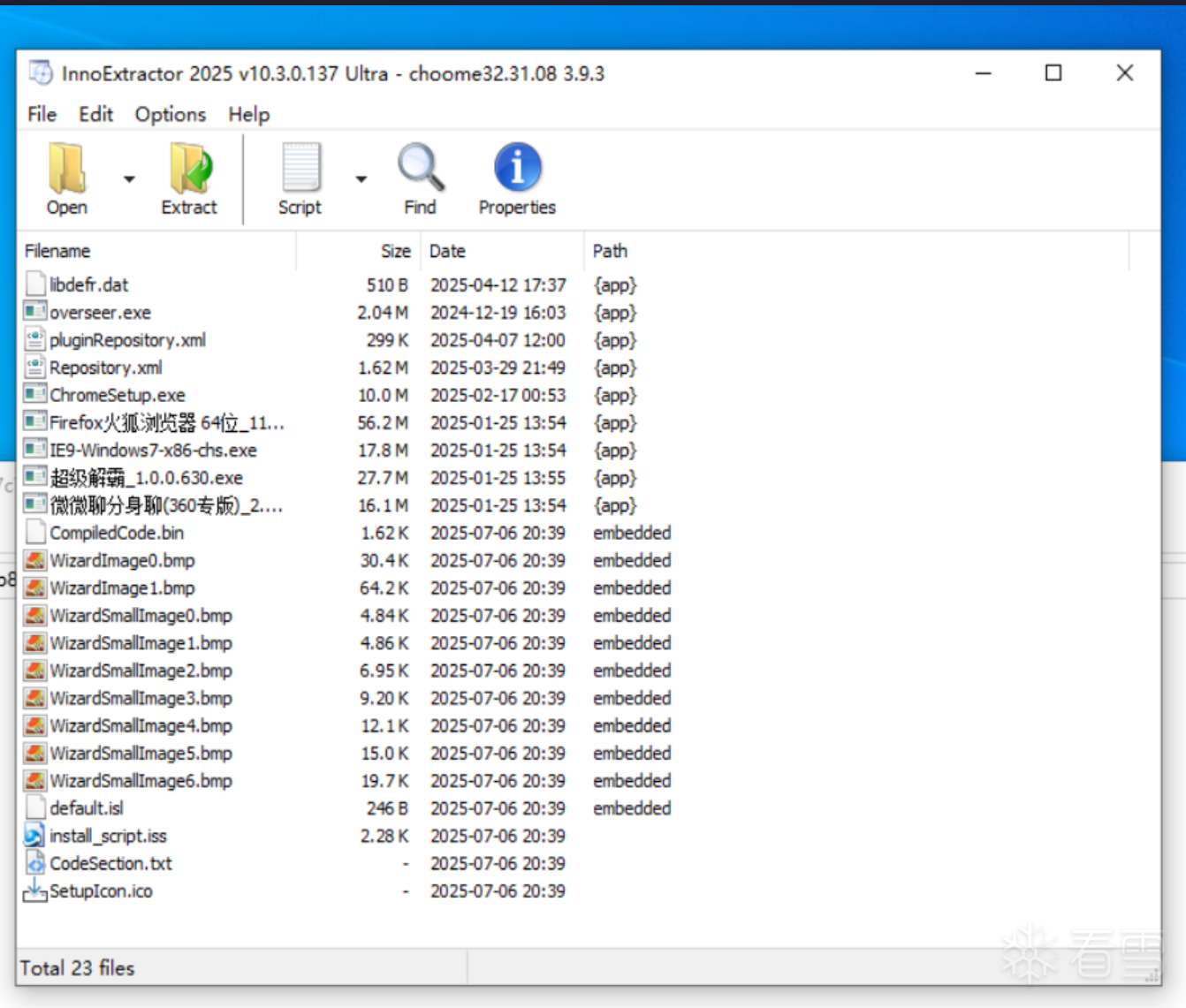Select the WizardImage1.bmp file icon

click(x=35, y=587)
